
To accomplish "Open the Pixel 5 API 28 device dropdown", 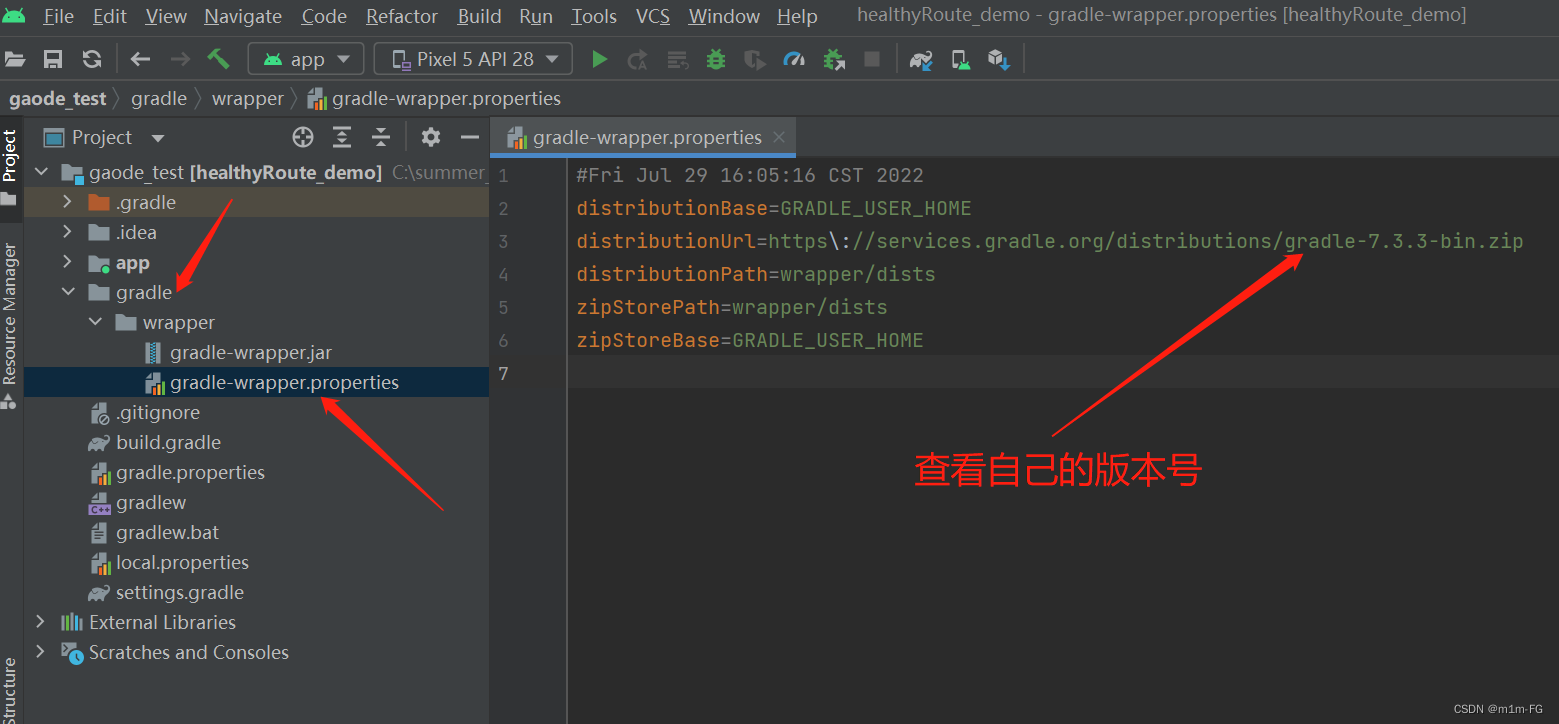I will click(x=472, y=58).
